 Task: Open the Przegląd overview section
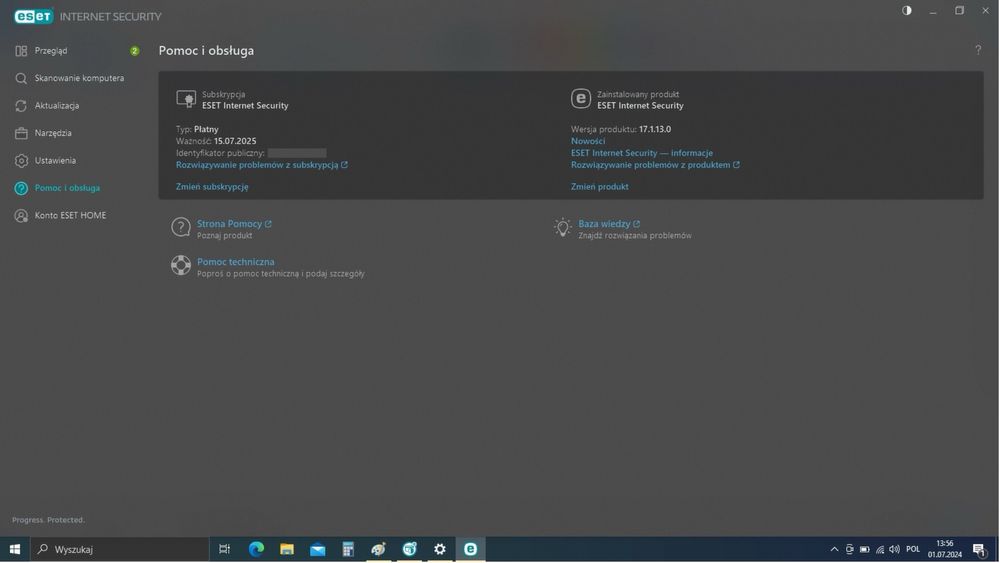click(x=51, y=51)
